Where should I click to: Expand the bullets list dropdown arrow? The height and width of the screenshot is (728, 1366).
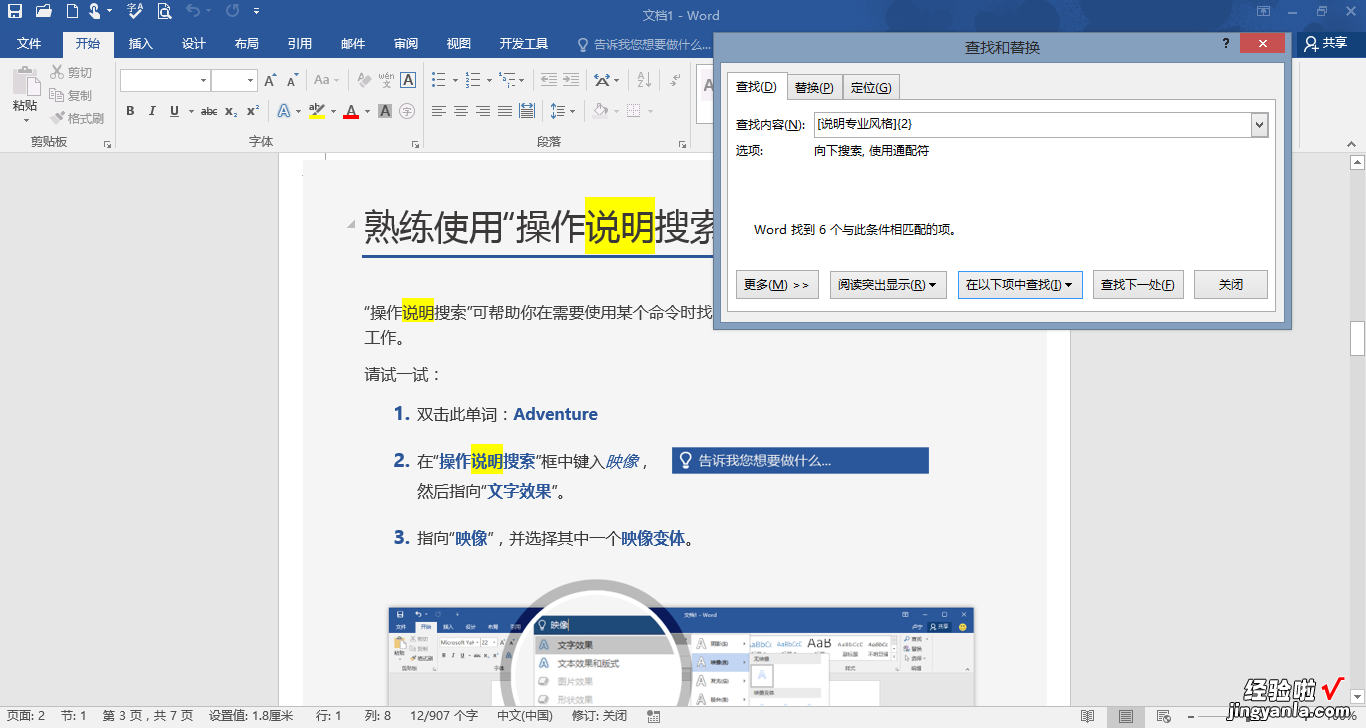click(x=455, y=80)
